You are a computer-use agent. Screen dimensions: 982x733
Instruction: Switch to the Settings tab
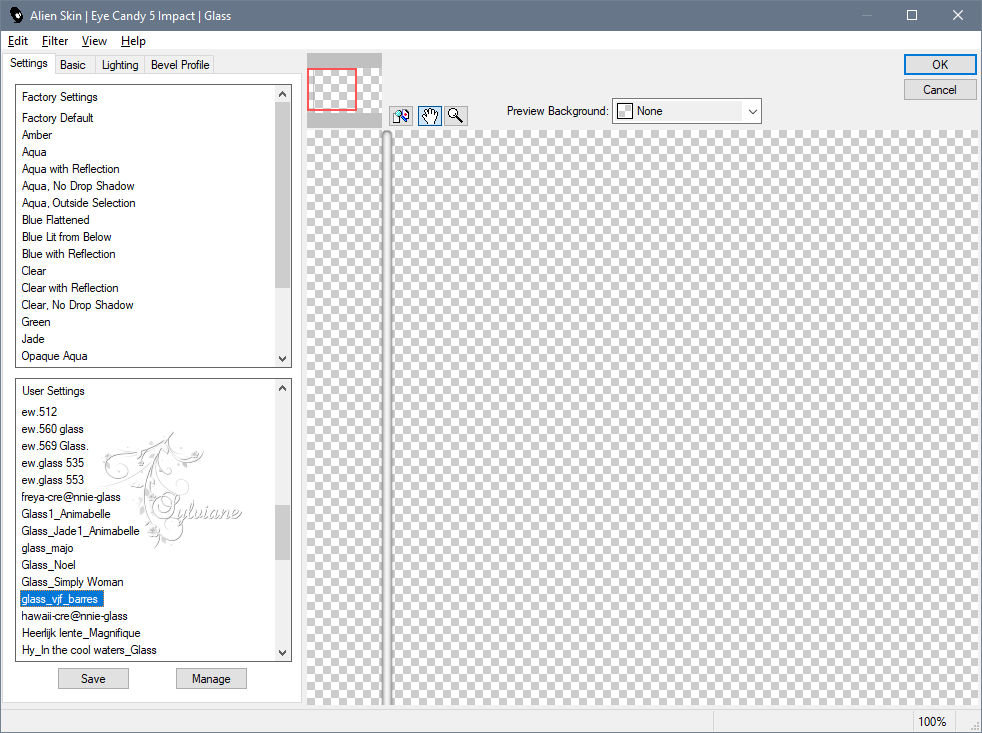28,63
